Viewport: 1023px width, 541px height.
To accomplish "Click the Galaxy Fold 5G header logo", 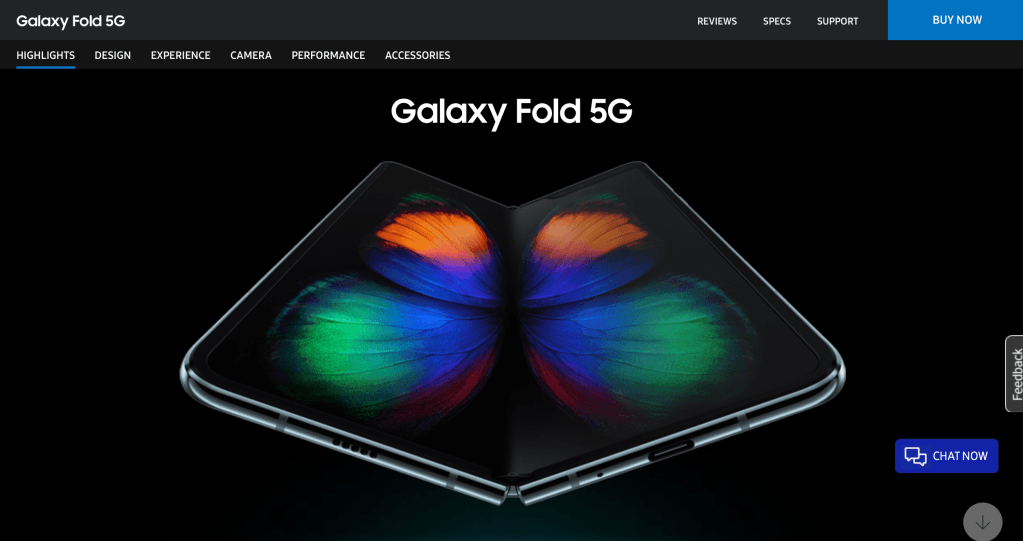I will [70, 21].
